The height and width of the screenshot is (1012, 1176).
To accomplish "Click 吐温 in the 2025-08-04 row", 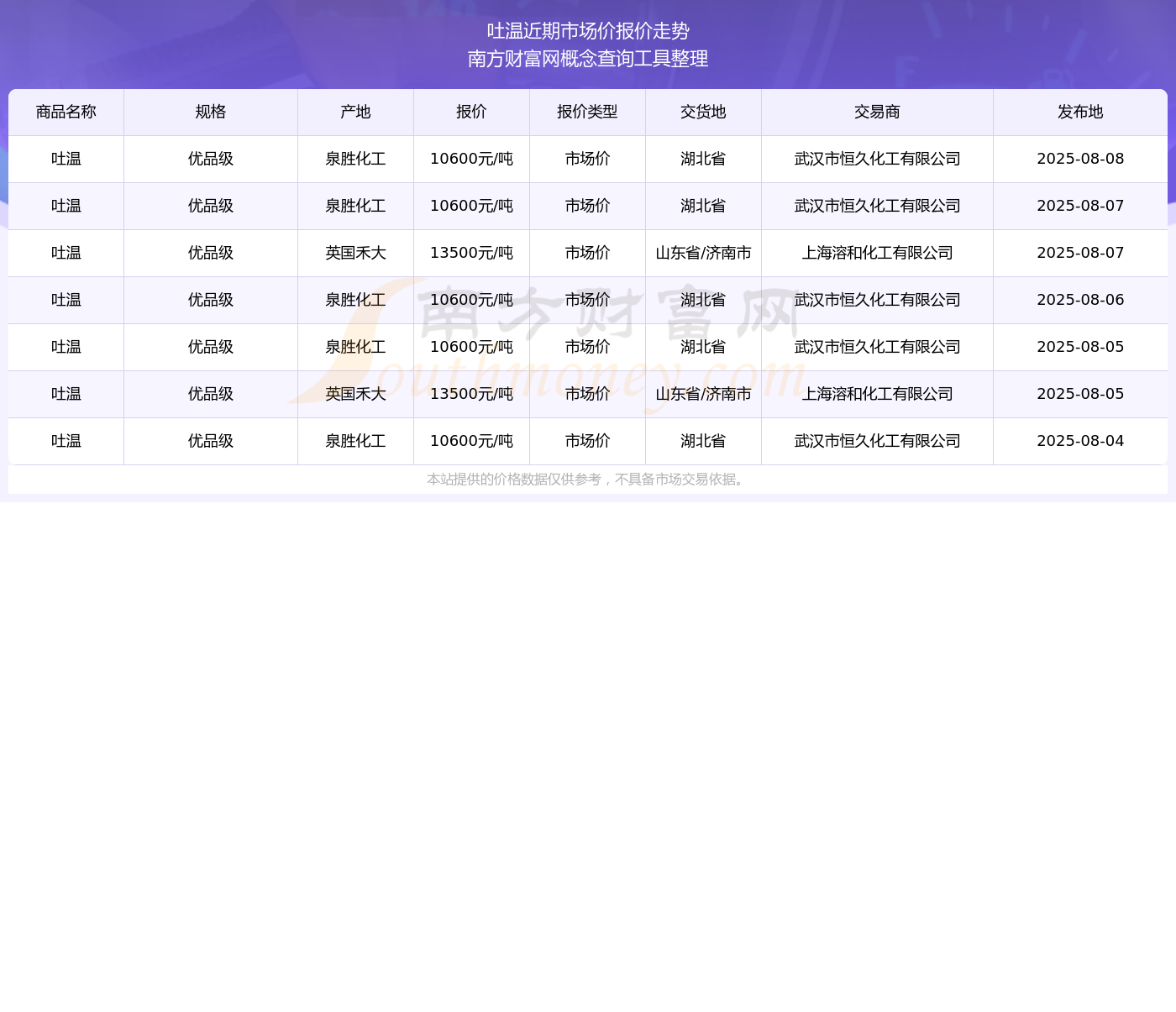I will (66, 441).
